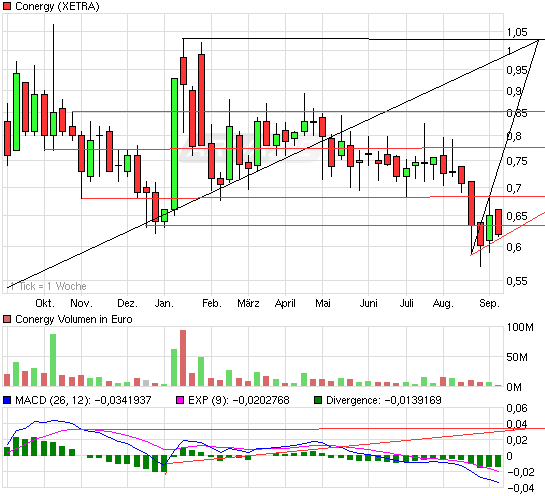Click the gray volume bar in December
Screen dimensions: 545x496
point(146,383)
